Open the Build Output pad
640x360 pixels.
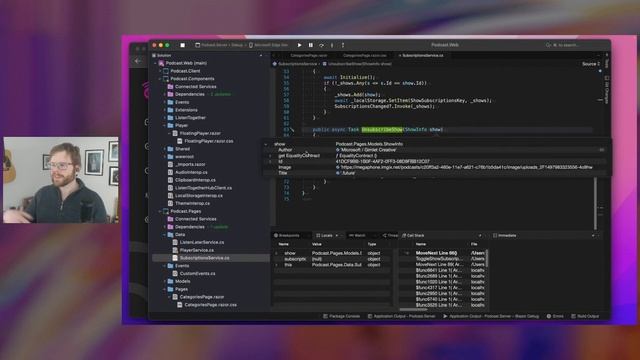pos(585,316)
